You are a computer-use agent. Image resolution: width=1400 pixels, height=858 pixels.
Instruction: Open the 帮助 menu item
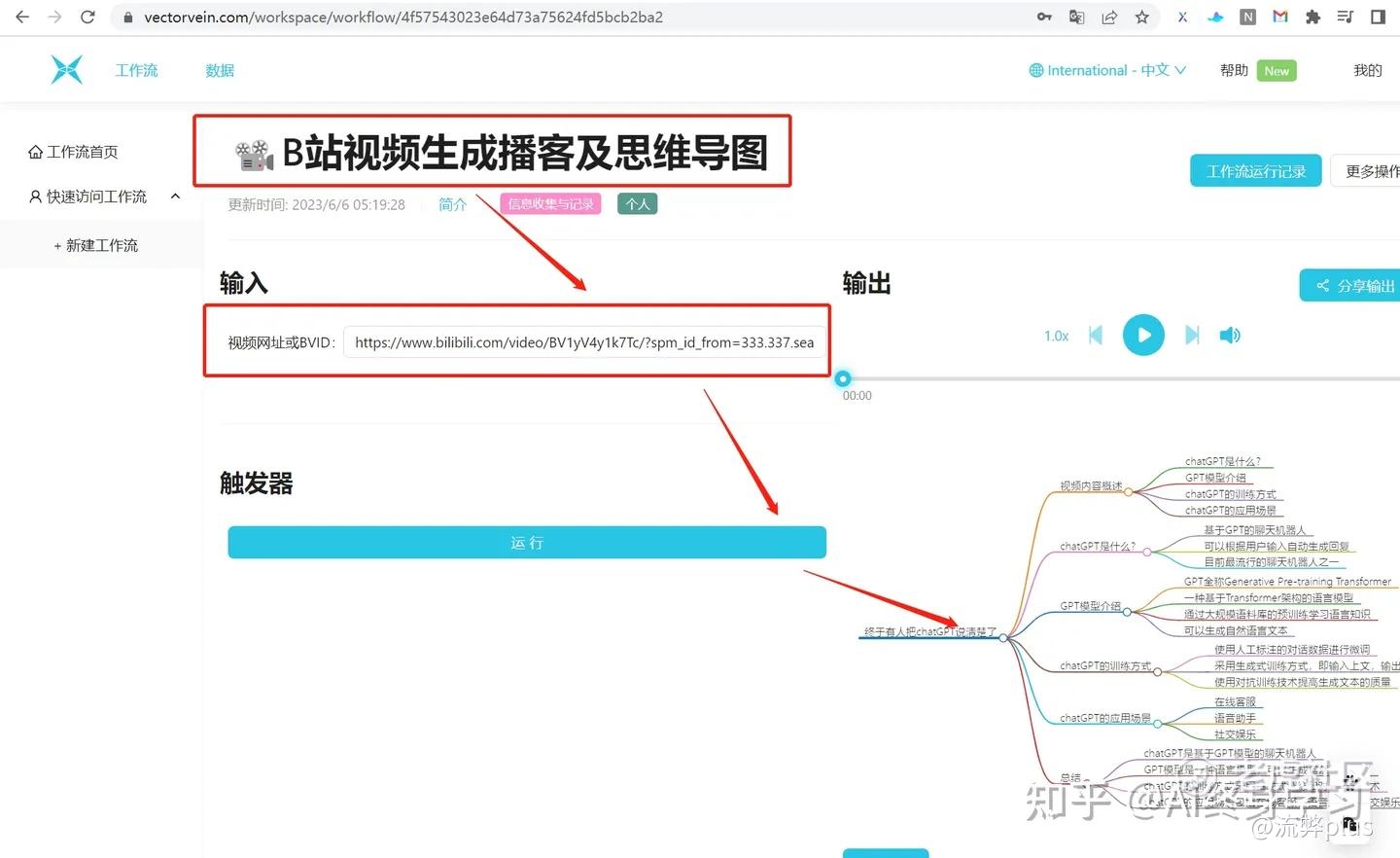[x=1234, y=70]
